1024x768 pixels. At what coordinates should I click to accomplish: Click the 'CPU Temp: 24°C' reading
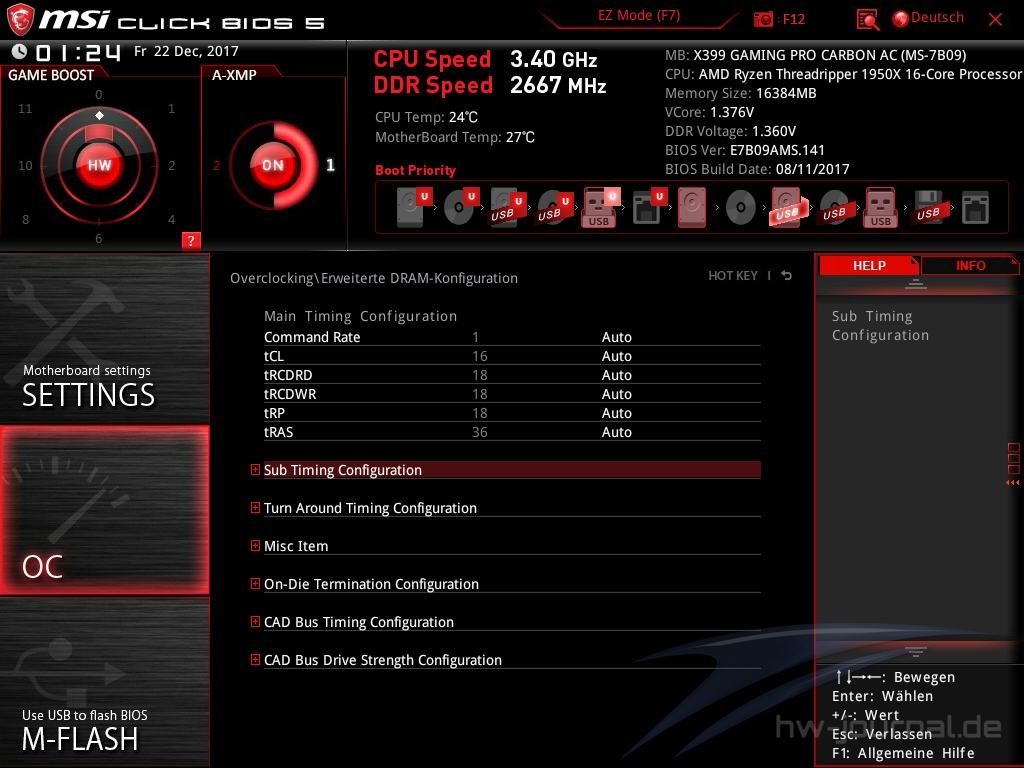pos(426,118)
